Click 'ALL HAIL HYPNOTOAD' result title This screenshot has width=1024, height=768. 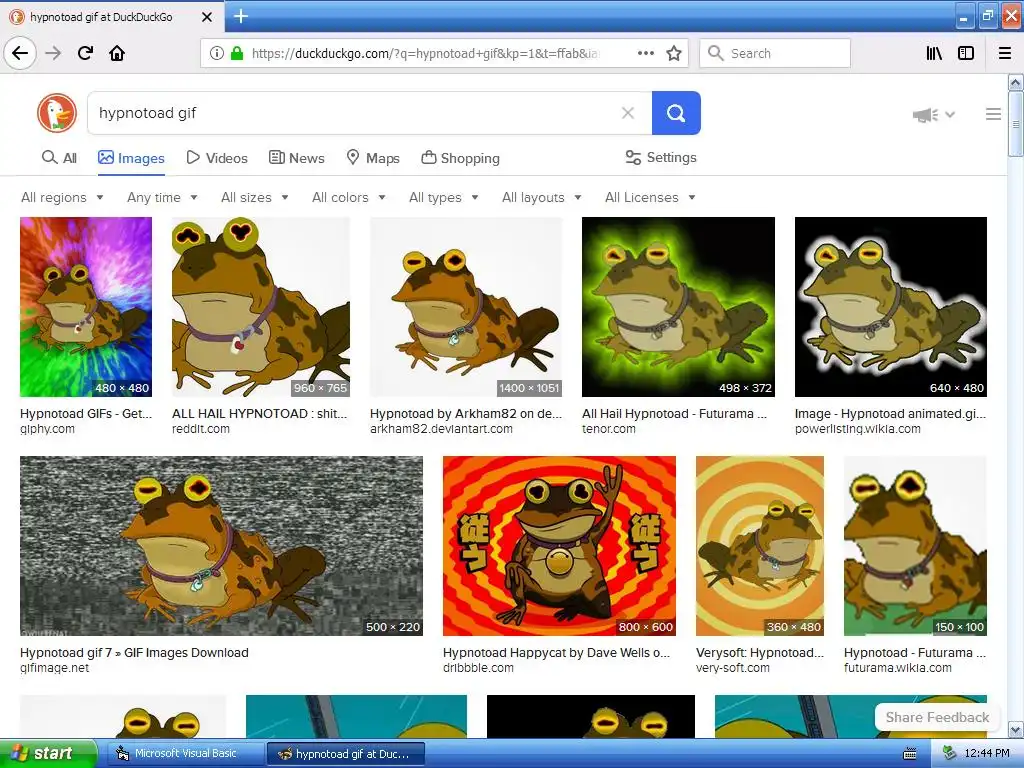(x=259, y=413)
